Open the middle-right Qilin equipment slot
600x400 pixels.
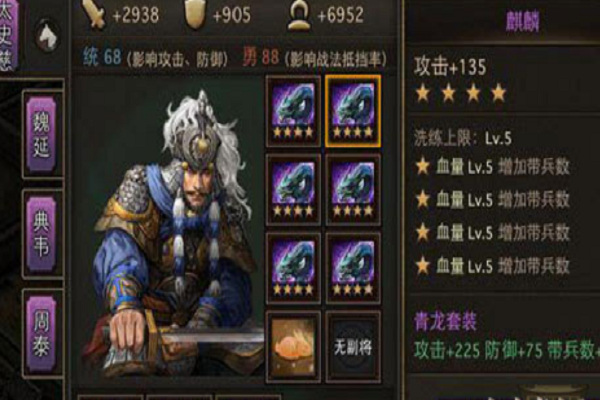[353, 190]
